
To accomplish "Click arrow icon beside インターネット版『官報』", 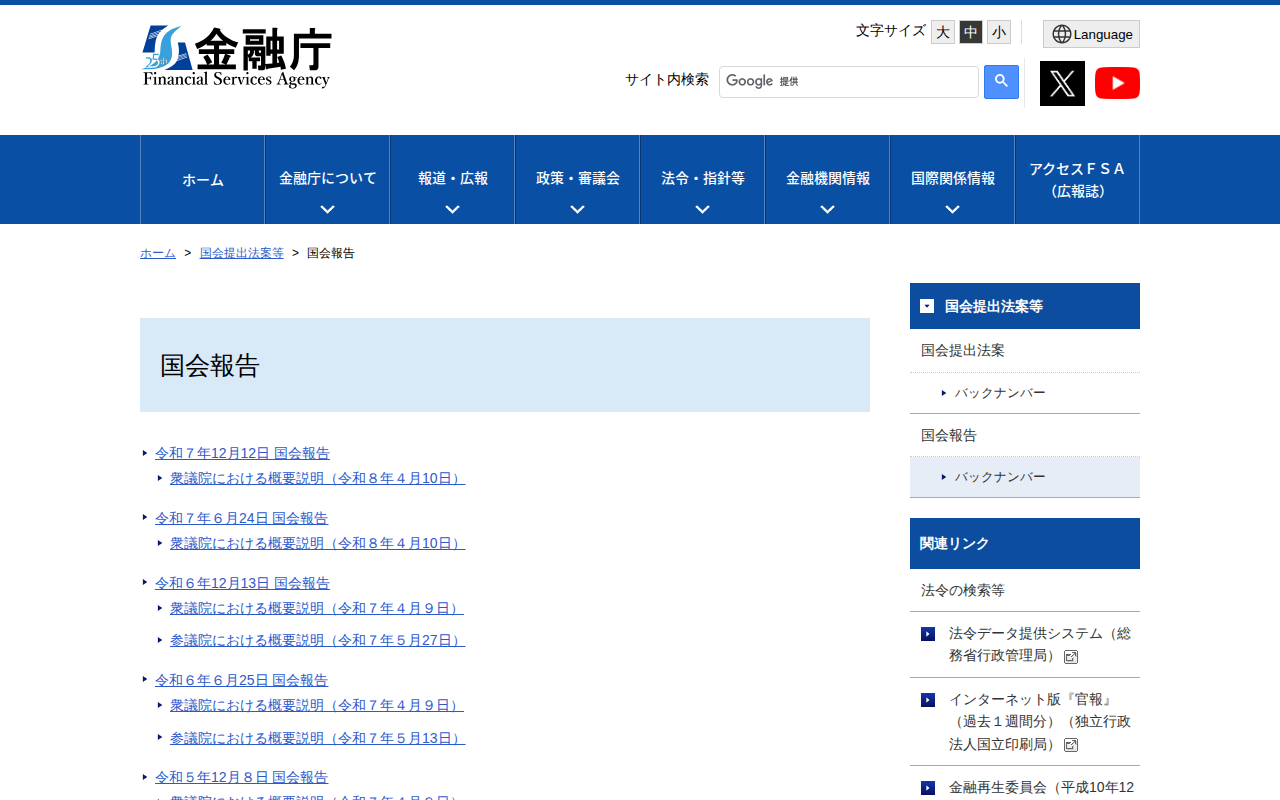I will (x=928, y=700).
